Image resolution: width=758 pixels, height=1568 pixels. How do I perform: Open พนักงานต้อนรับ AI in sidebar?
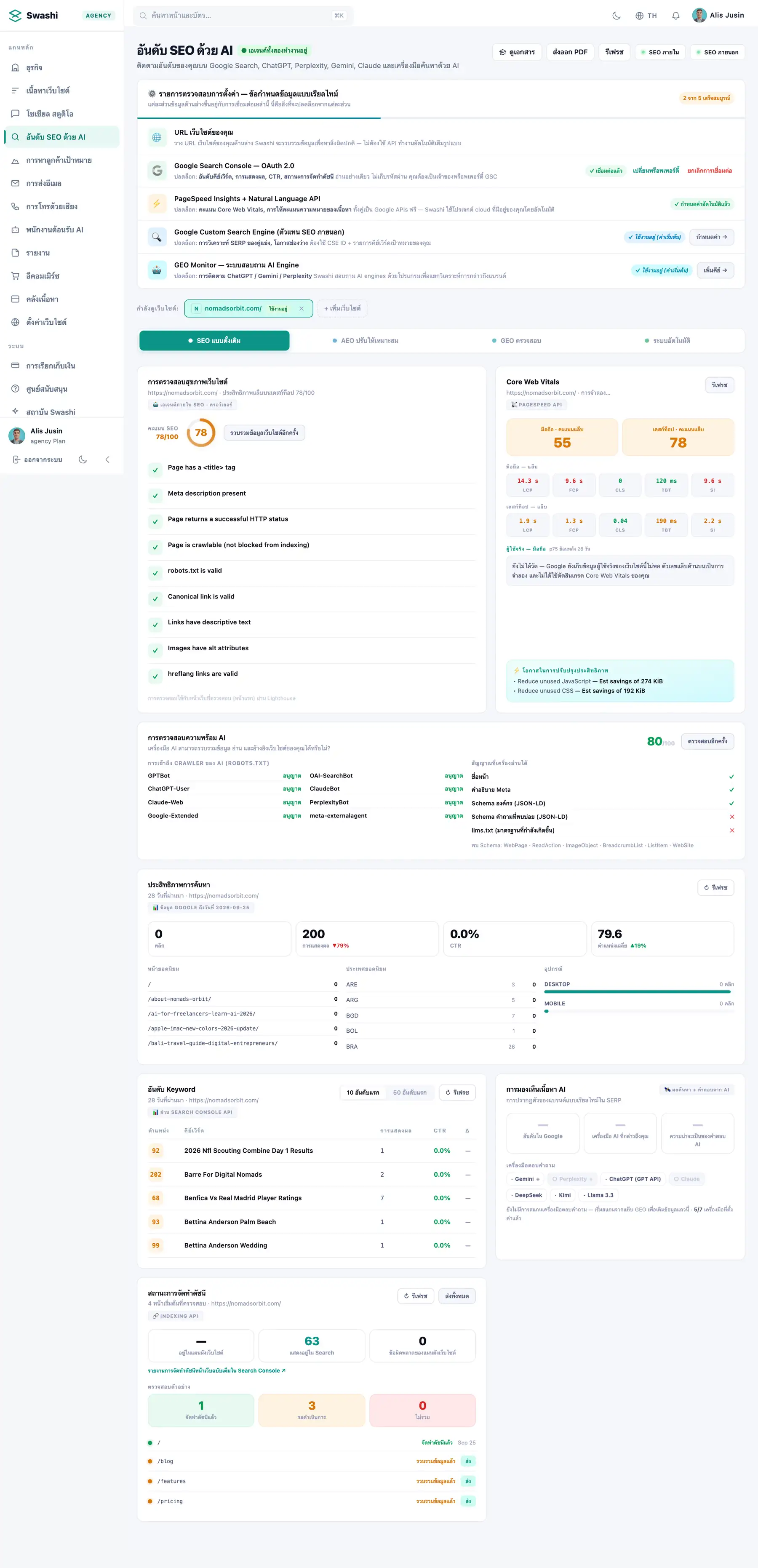click(x=61, y=230)
